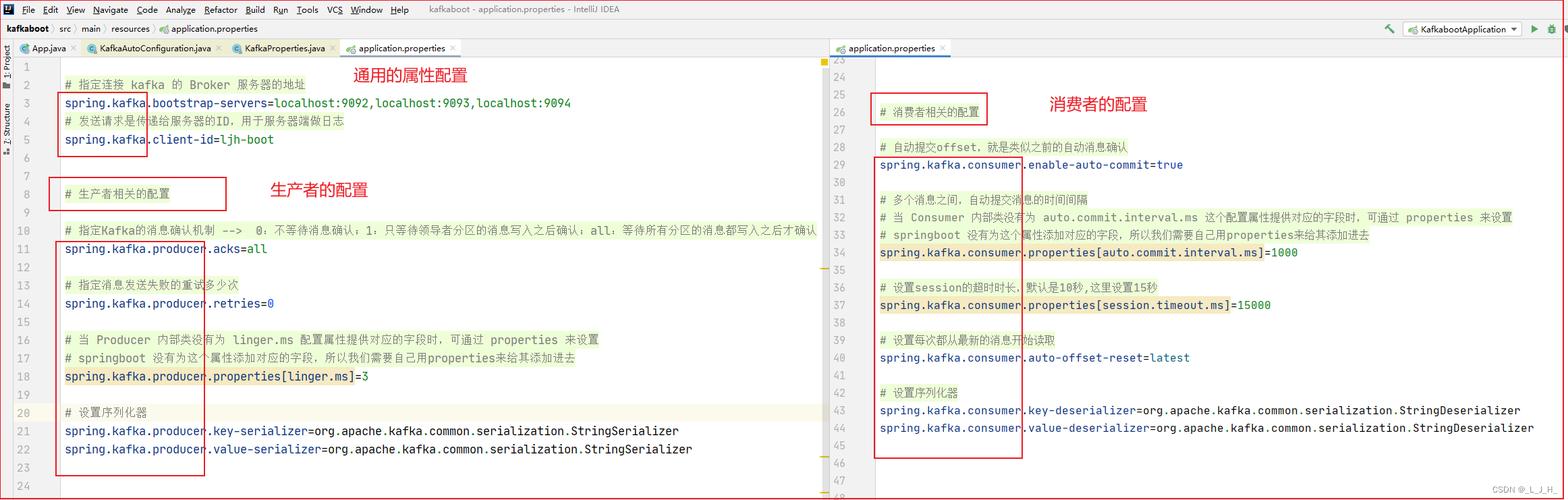This screenshot has height=500, width=1568.
Task: Open the File menu
Action: [x=28, y=10]
